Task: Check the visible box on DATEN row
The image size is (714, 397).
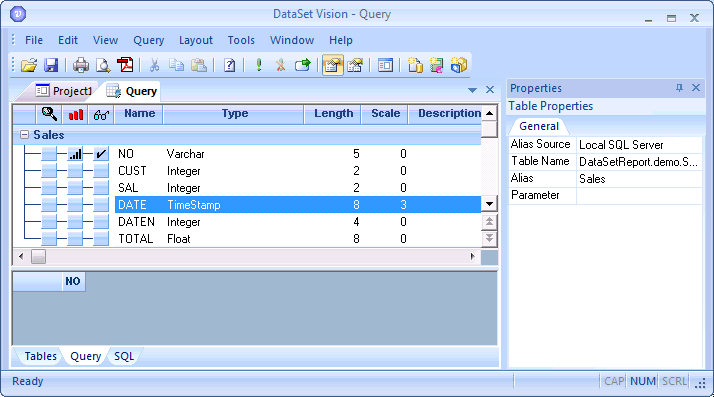Action: click(101, 222)
